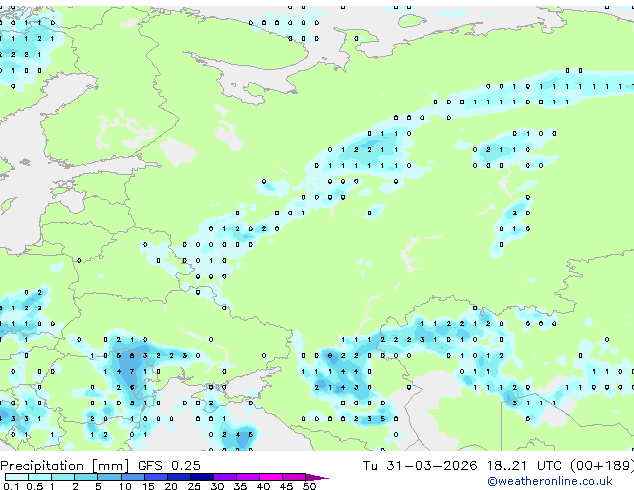Screen dimensions: 634x490
Task: Select the 1–2 mm legend color swatch
Action: point(63,477)
